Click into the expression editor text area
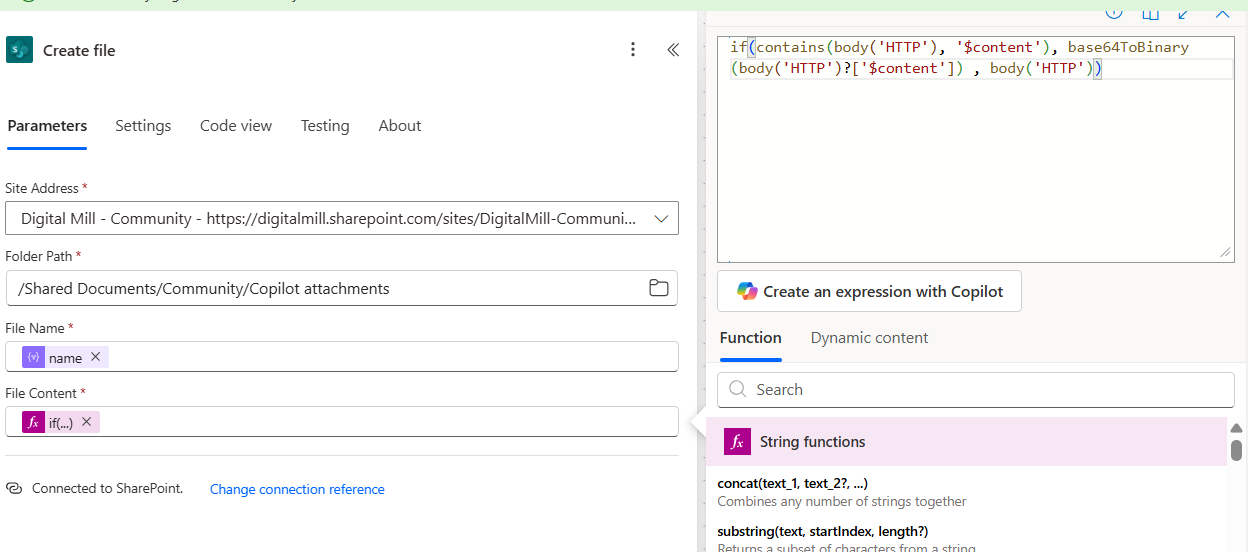 [975, 150]
